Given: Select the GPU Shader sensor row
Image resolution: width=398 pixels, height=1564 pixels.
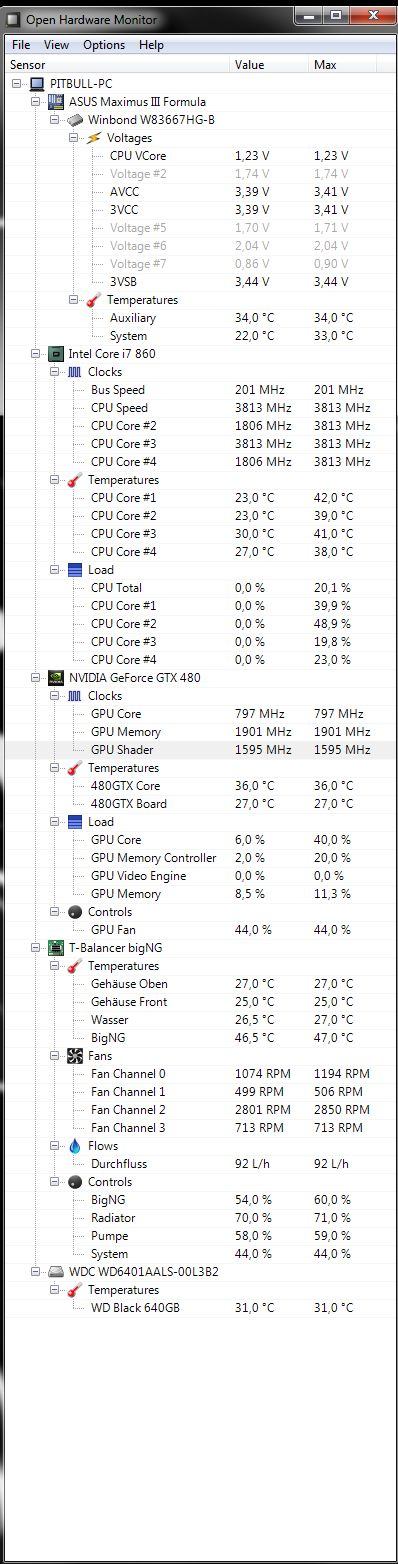Looking at the screenshot, I should [x=199, y=750].
